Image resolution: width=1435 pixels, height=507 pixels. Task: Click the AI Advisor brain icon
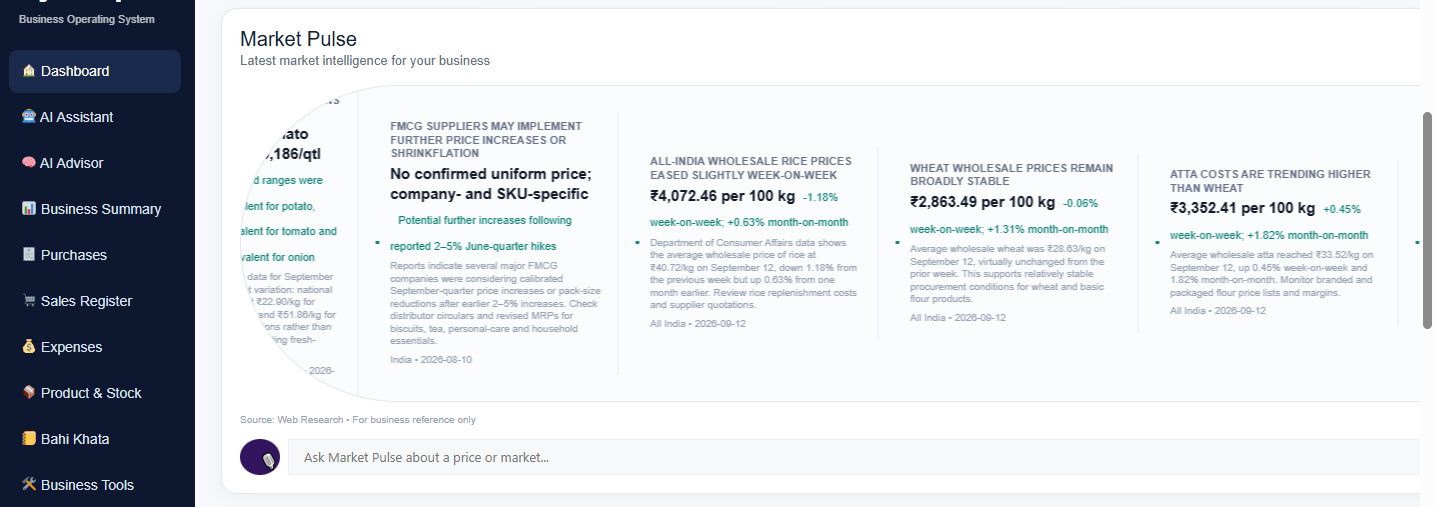(29, 163)
